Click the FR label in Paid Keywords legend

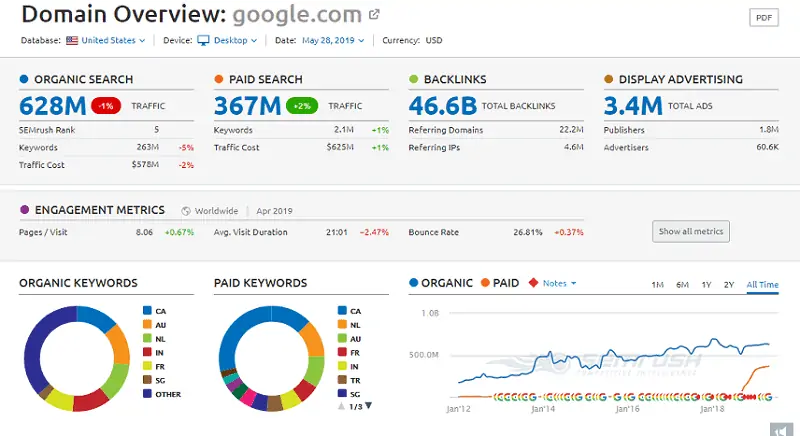(x=355, y=353)
